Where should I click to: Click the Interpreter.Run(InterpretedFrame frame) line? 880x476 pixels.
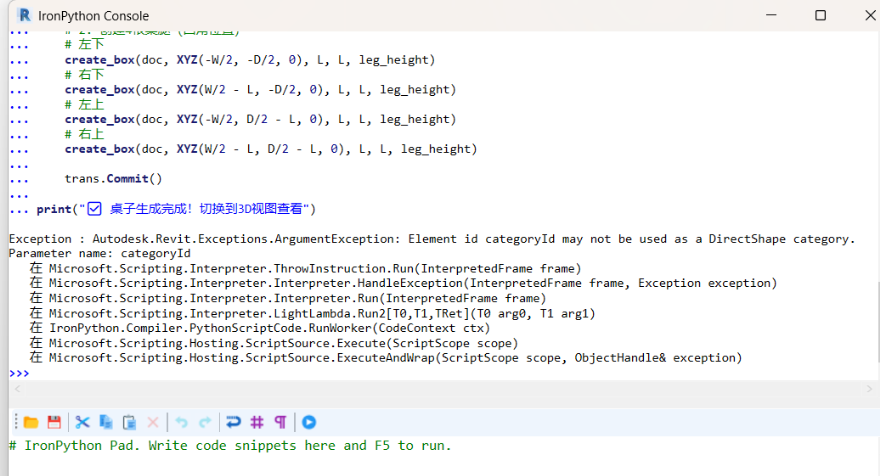(288, 298)
